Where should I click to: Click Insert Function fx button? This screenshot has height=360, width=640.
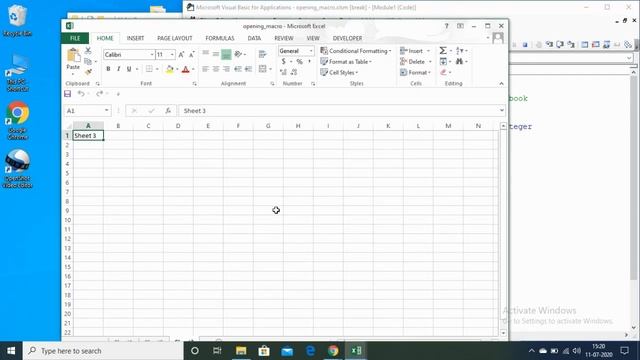click(x=168, y=111)
